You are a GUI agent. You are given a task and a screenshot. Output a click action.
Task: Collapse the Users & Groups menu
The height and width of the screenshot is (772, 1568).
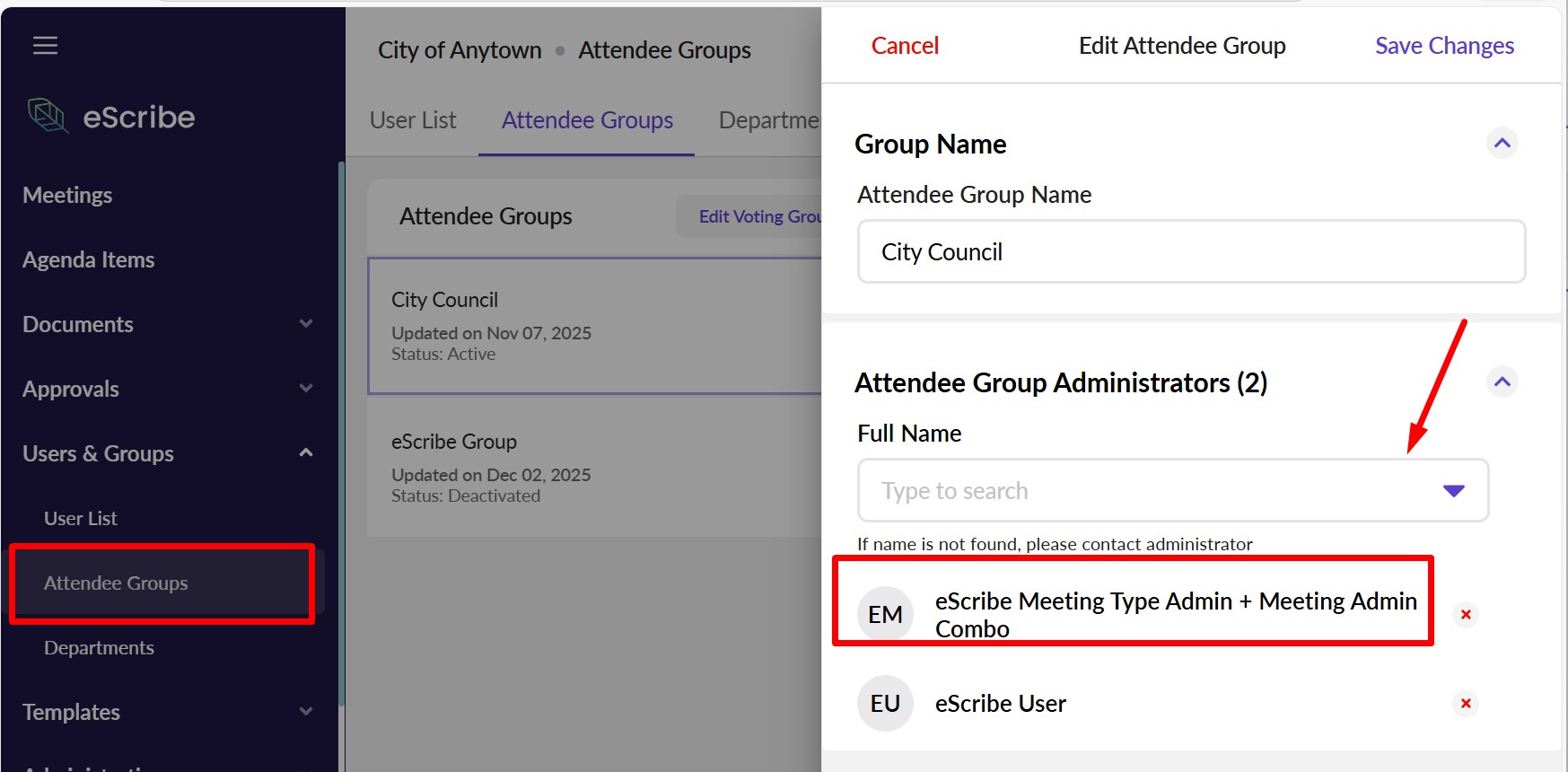pos(306,453)
